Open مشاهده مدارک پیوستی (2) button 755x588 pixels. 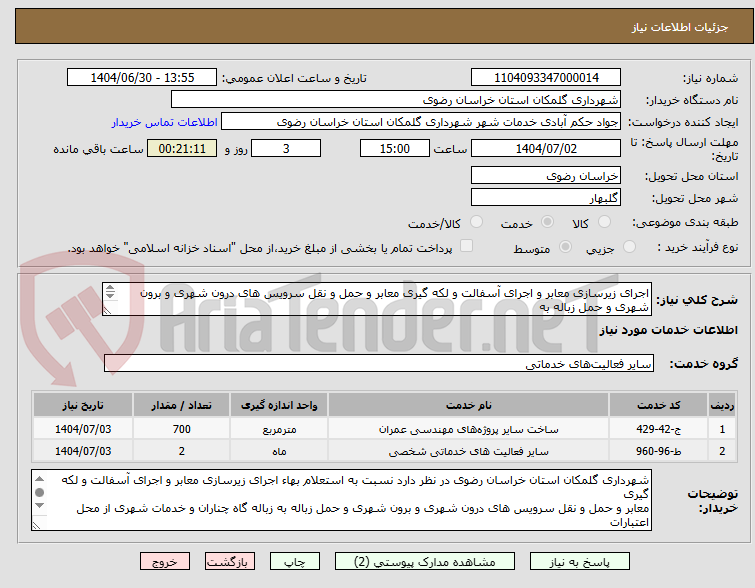425,562
